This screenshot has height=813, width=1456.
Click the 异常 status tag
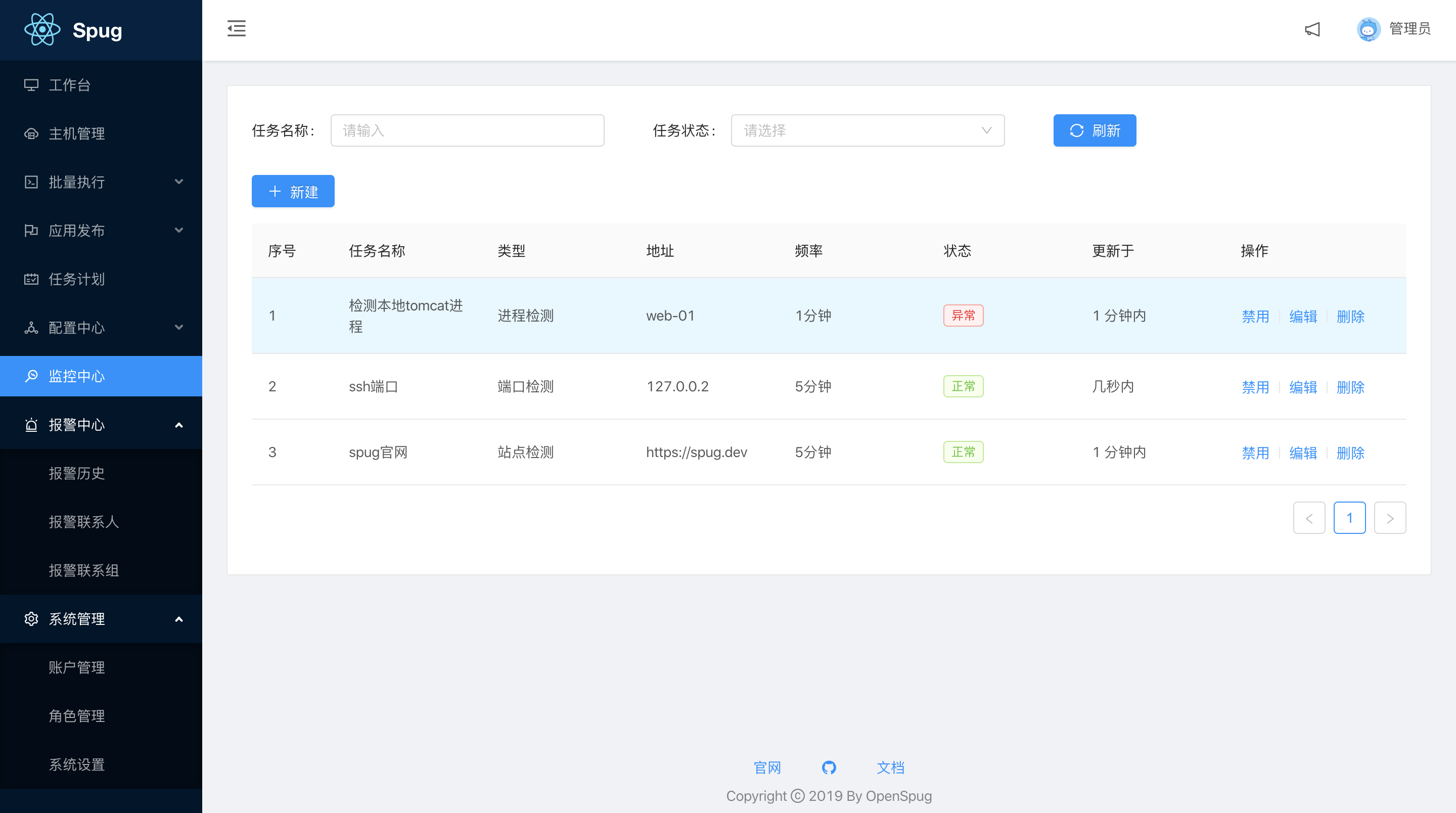coord(963,315)
